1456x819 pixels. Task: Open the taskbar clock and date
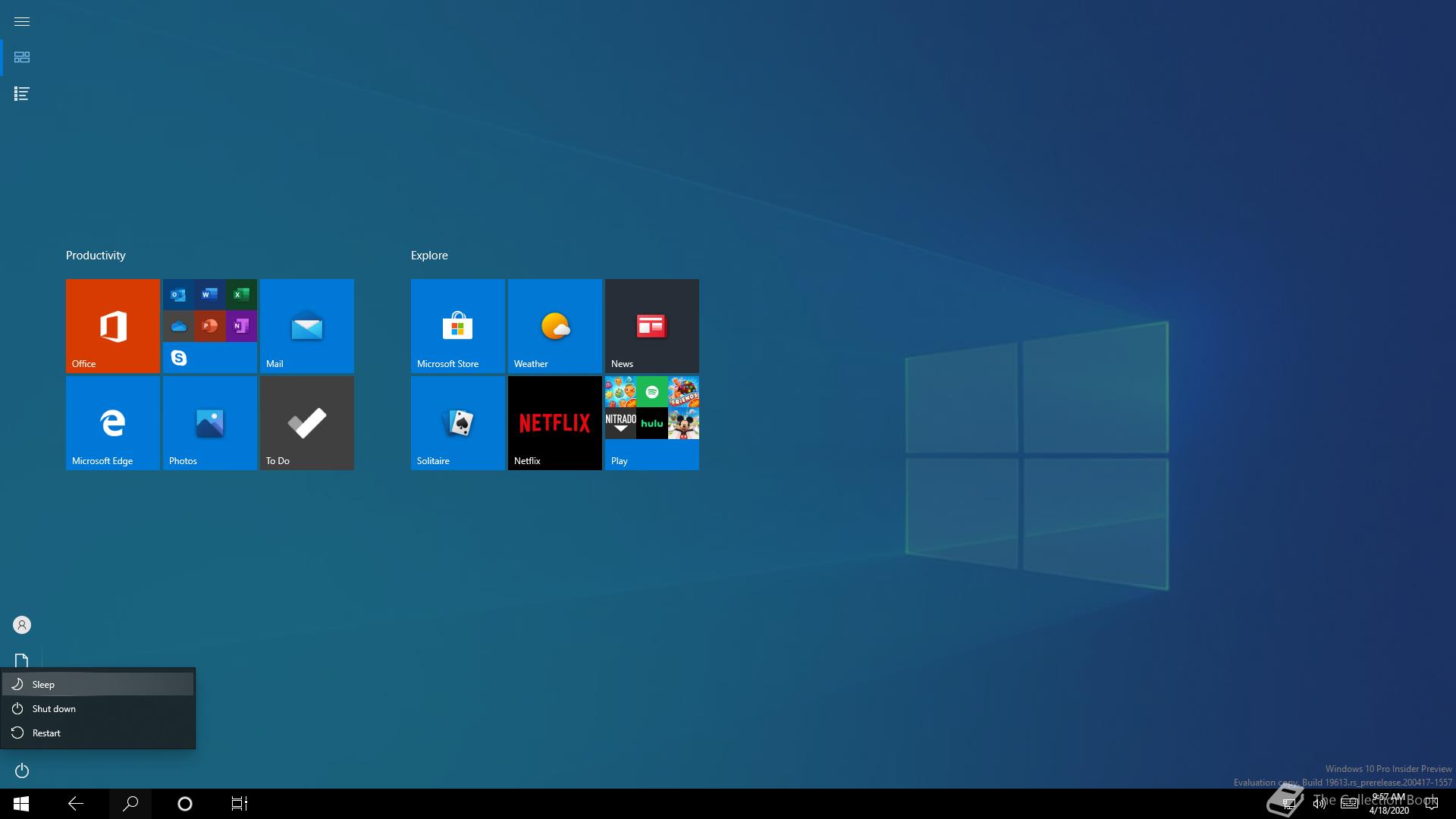click(1389, 804)
